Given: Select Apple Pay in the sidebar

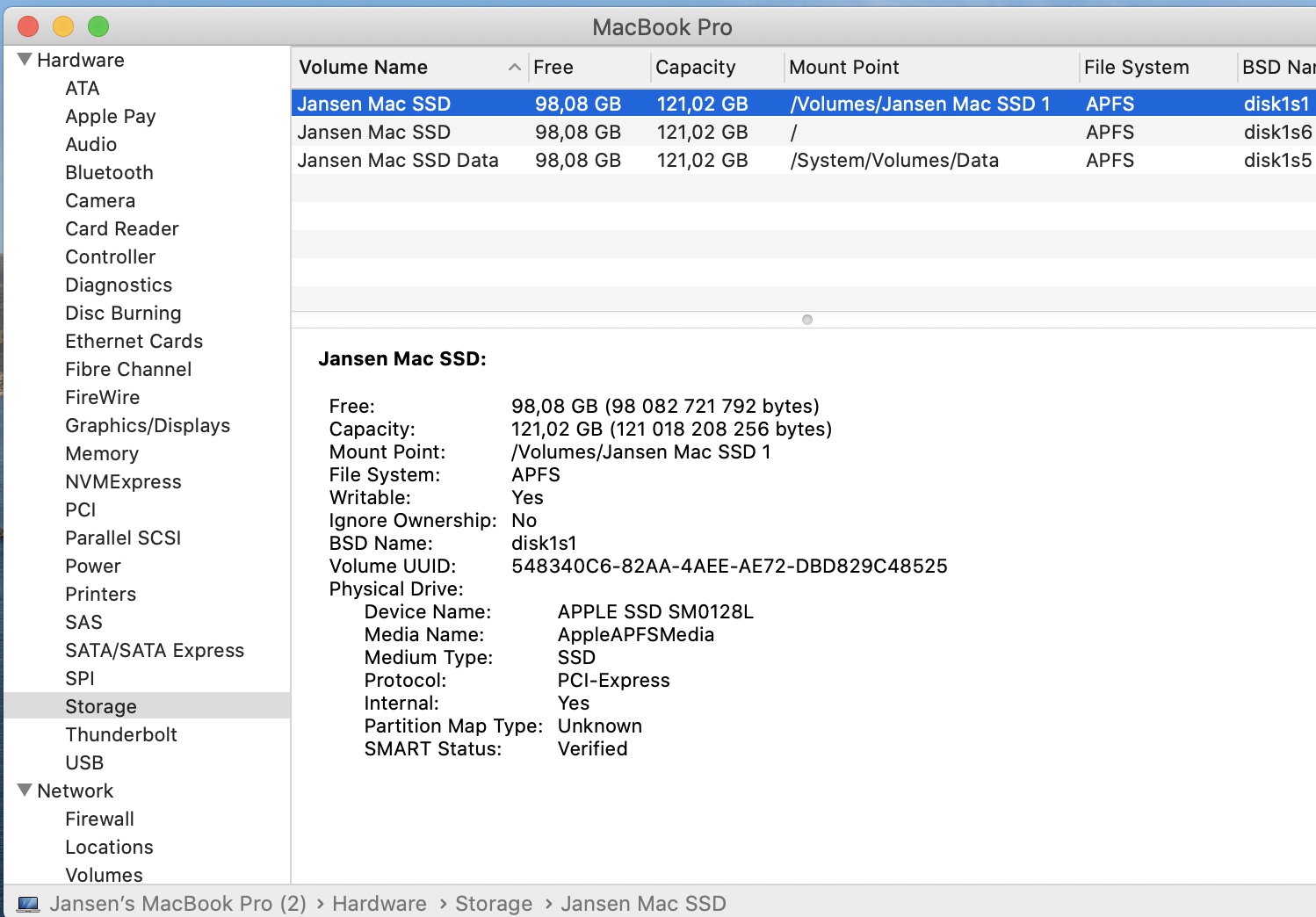Looking at the screenshot, I should point(111,117).
